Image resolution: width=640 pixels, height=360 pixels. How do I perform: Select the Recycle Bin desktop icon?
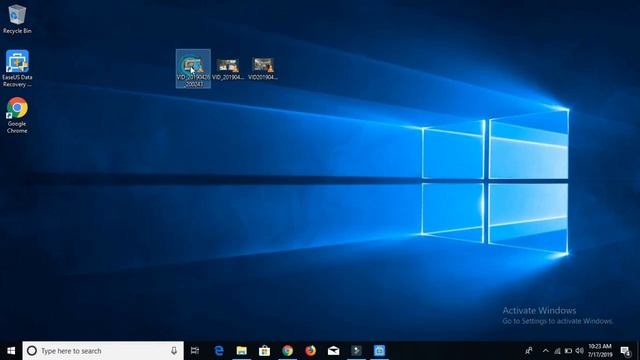[17, 19]
